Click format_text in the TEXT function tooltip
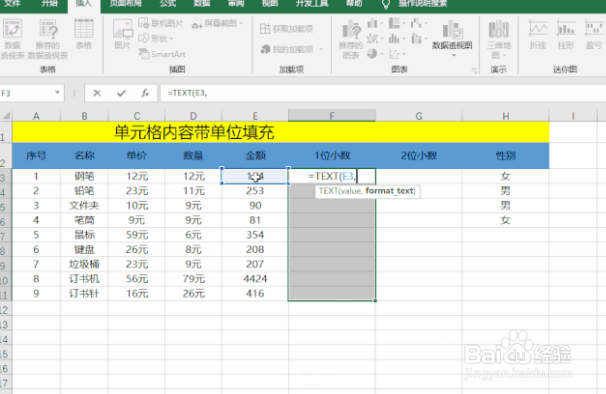This screenshot has height=394, width=606. (389, 191)
